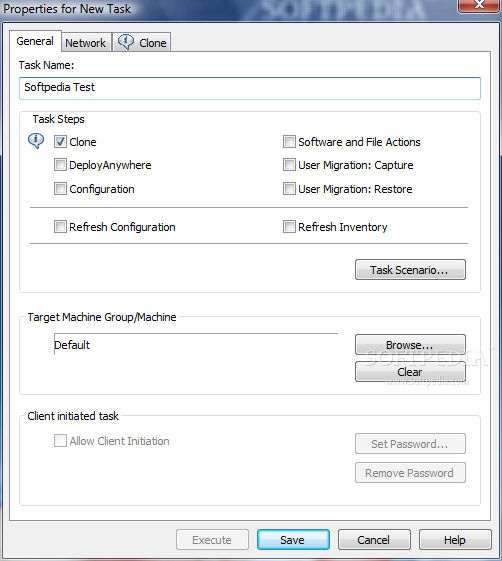The width and height of the screenshot is (502, 561).
Task: Close the Properties for New Task window
Action: coord(479,5)
